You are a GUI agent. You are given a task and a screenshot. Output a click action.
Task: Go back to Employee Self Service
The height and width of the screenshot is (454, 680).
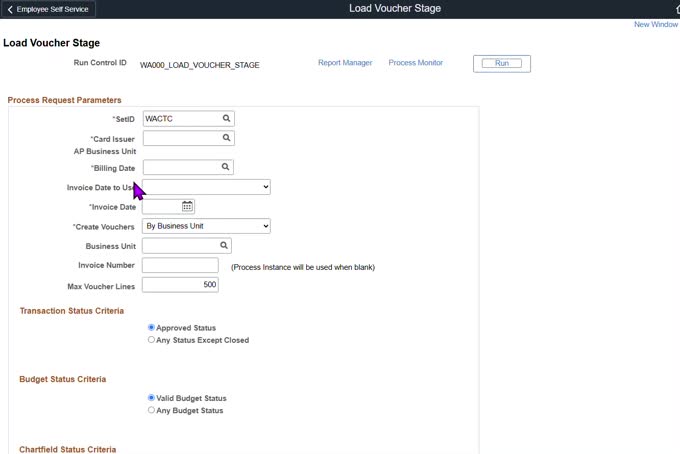click(x=48, y=9)
